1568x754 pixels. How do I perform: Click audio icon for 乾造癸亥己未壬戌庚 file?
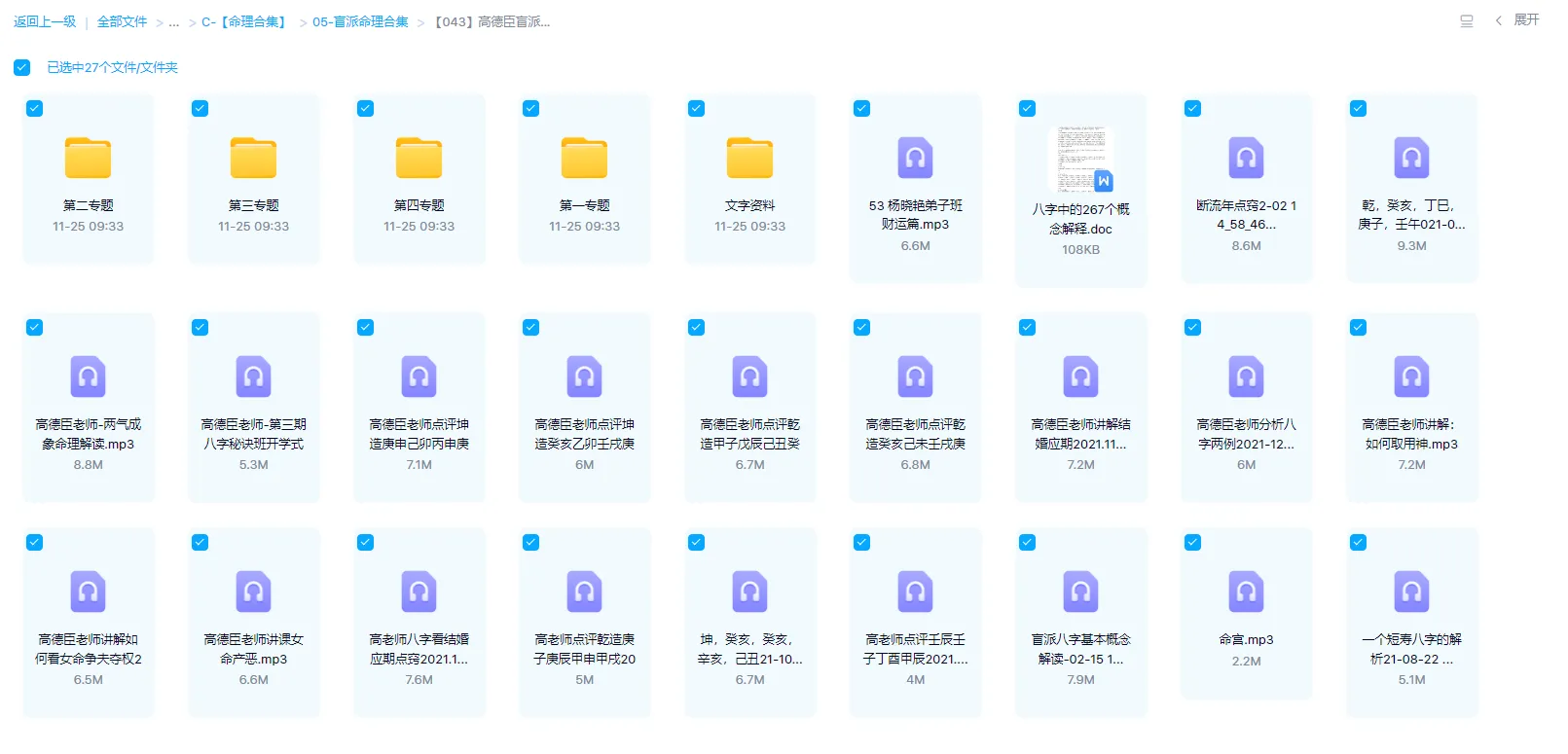(916, 377)
